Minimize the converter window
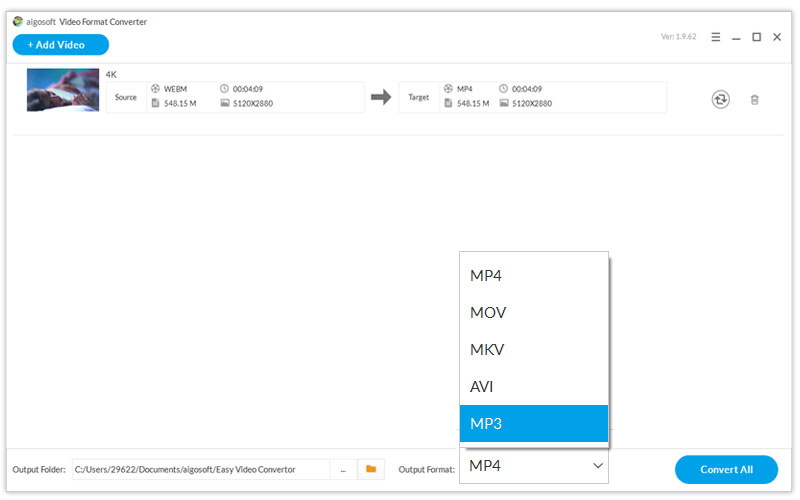Image resolution: width=800 pixels, height=500 pixels. tap(736, 37)
